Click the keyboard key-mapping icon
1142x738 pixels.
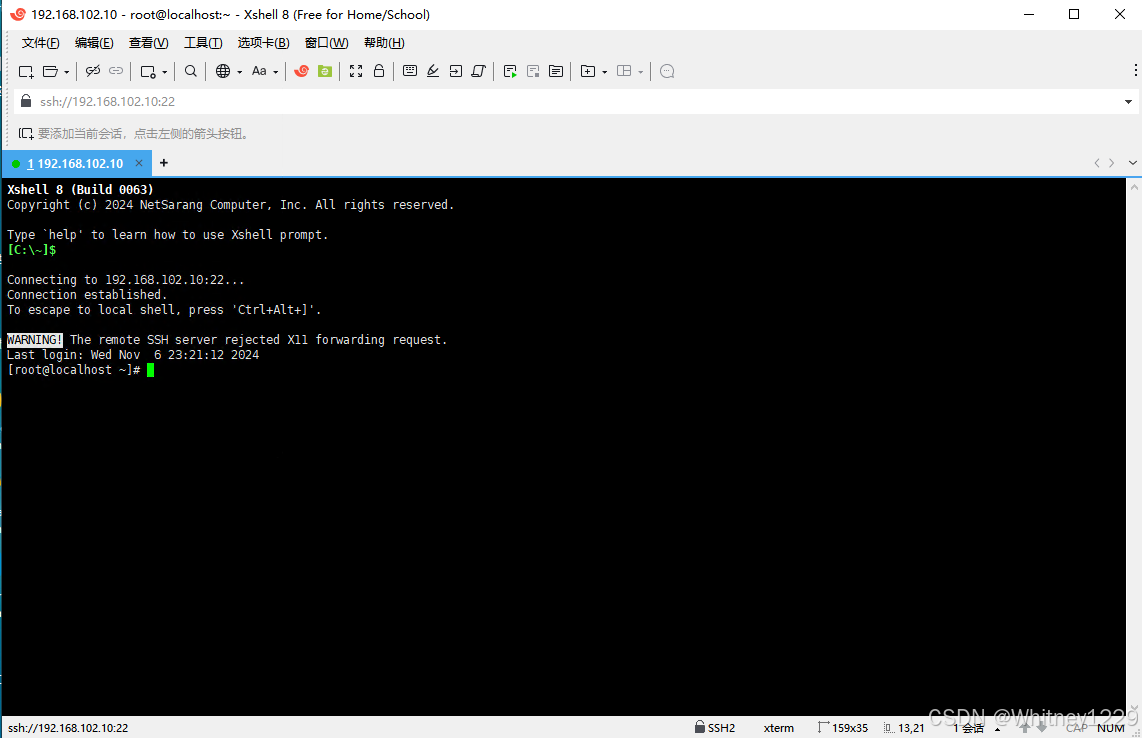coord(410,71)
